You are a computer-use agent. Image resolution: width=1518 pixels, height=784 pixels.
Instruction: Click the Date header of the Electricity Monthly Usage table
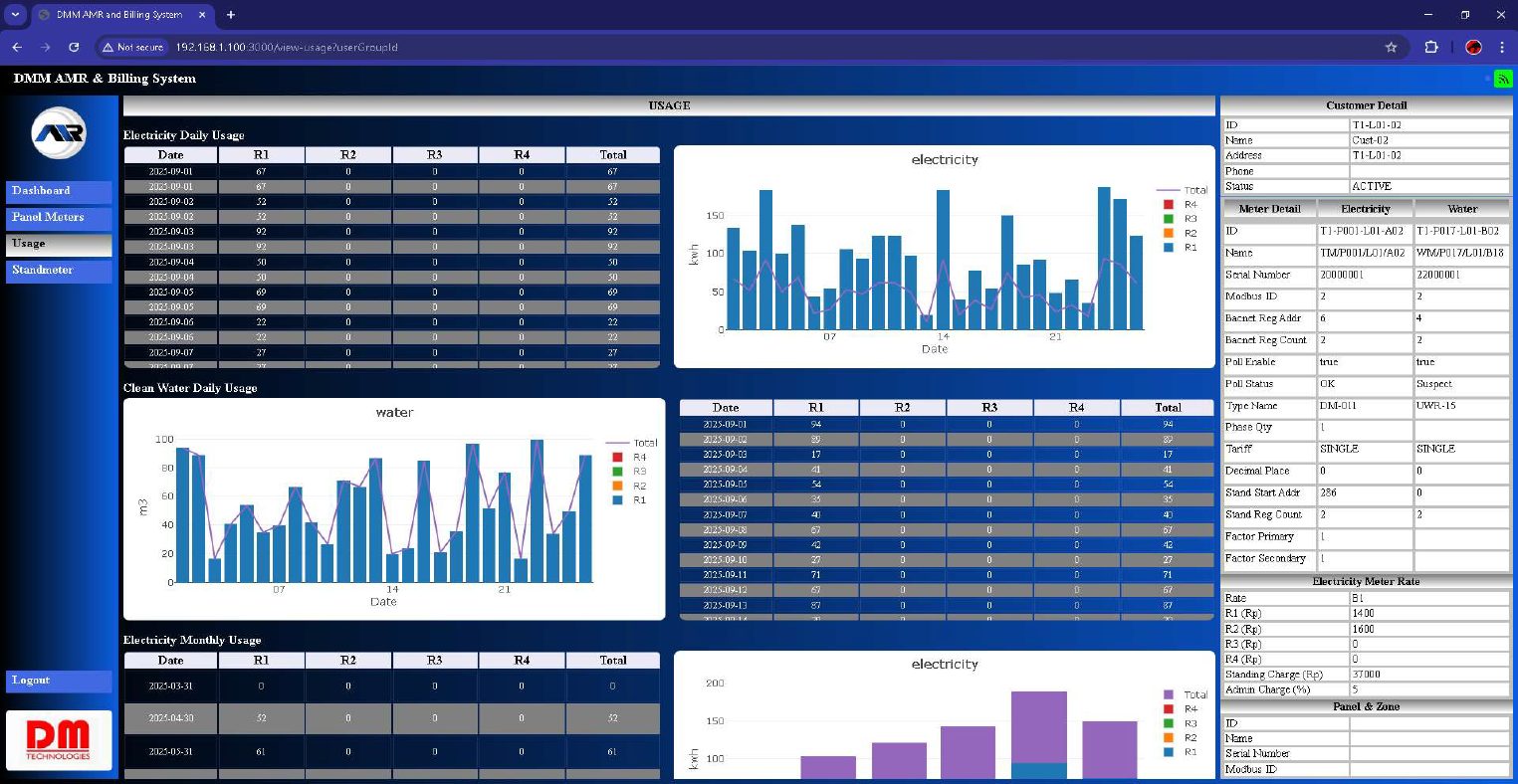tap(171, 661)
